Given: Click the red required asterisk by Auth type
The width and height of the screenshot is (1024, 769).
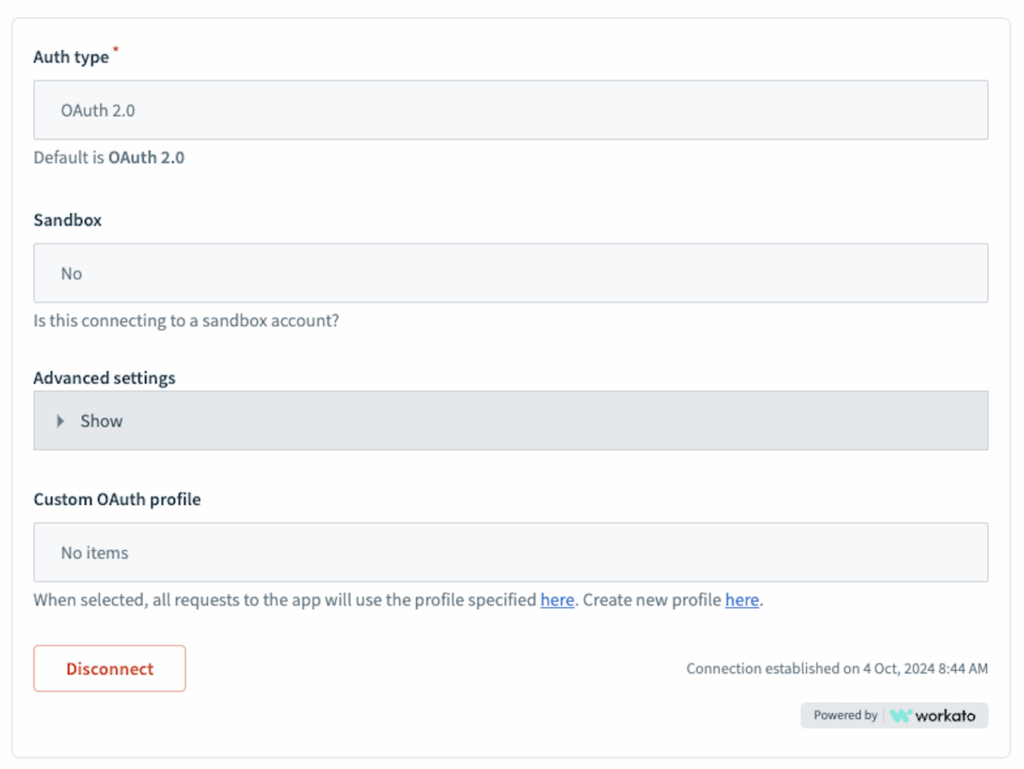Looking at the screenshot, I should (115, 50).
